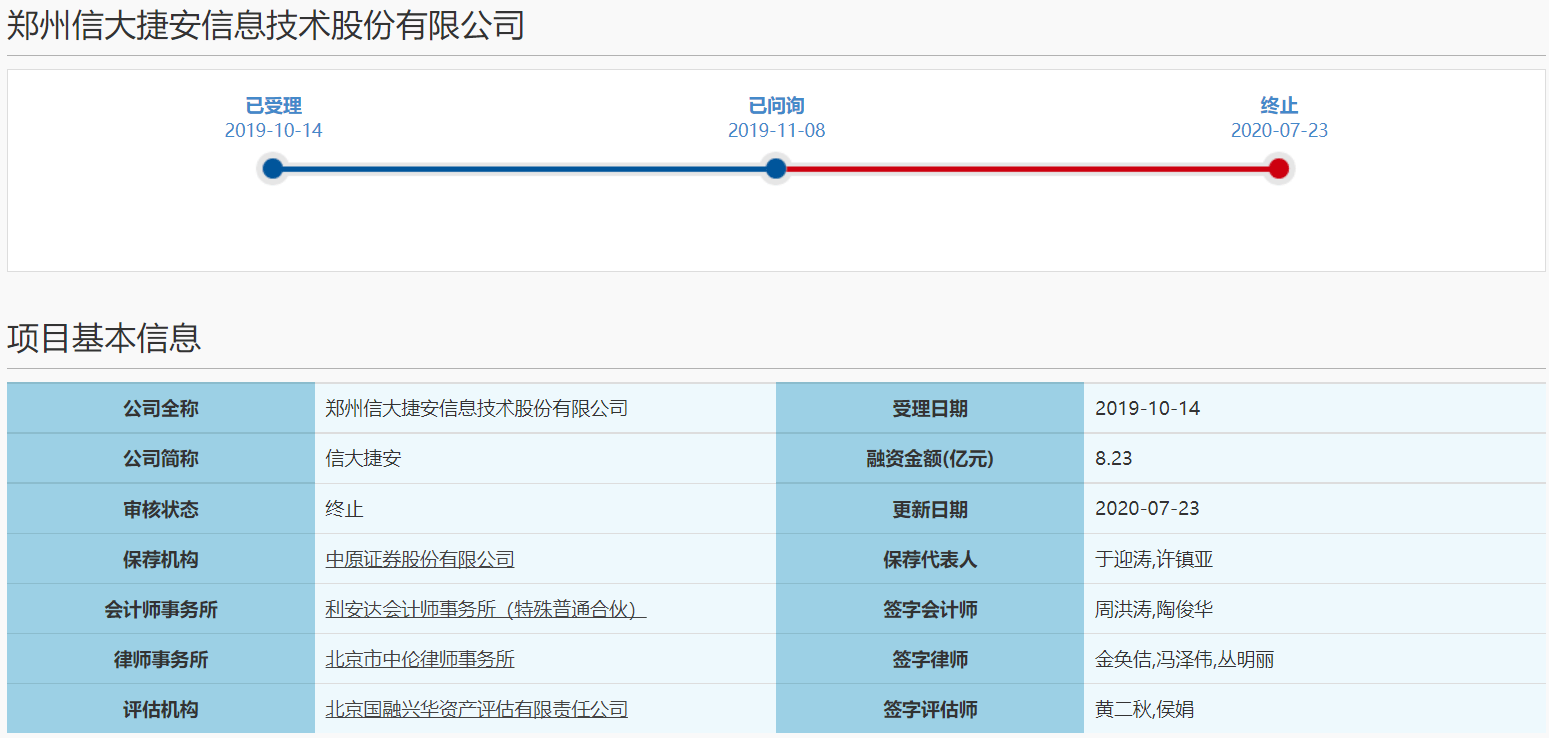Click the date 2019-11-08 under 已问询
The height and width of the screenshot is (738, 1549).
pyautogui.click(x=776, y=130)
